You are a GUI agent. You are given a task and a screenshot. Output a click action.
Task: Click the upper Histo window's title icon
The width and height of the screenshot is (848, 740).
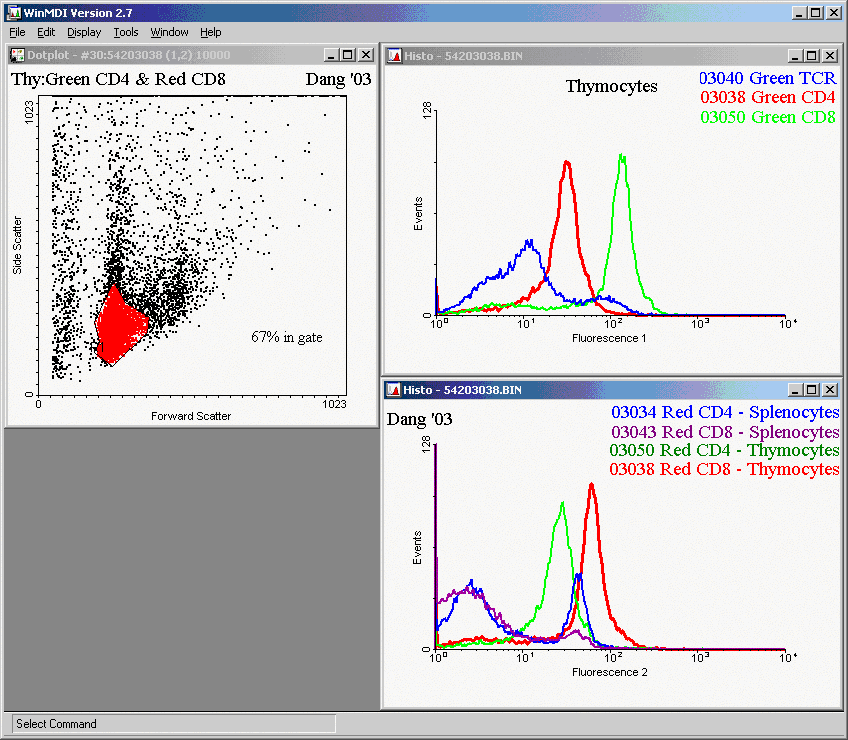(394, 55)
